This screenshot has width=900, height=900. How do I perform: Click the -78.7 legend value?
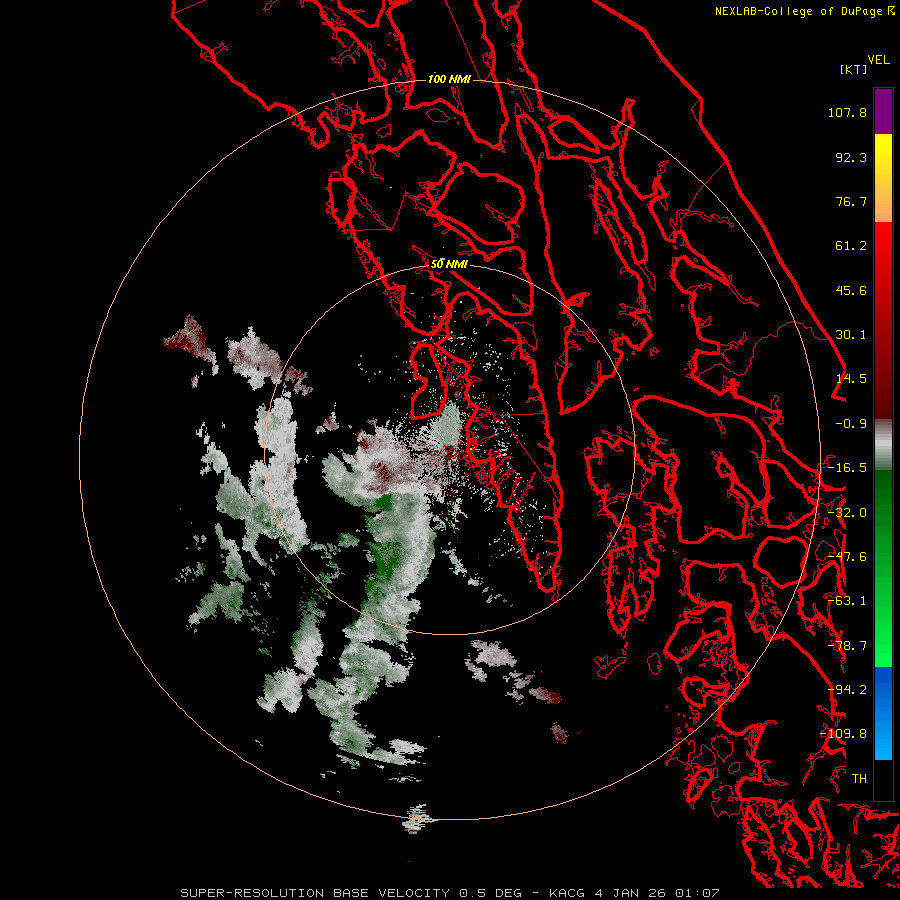pos(847,646)
